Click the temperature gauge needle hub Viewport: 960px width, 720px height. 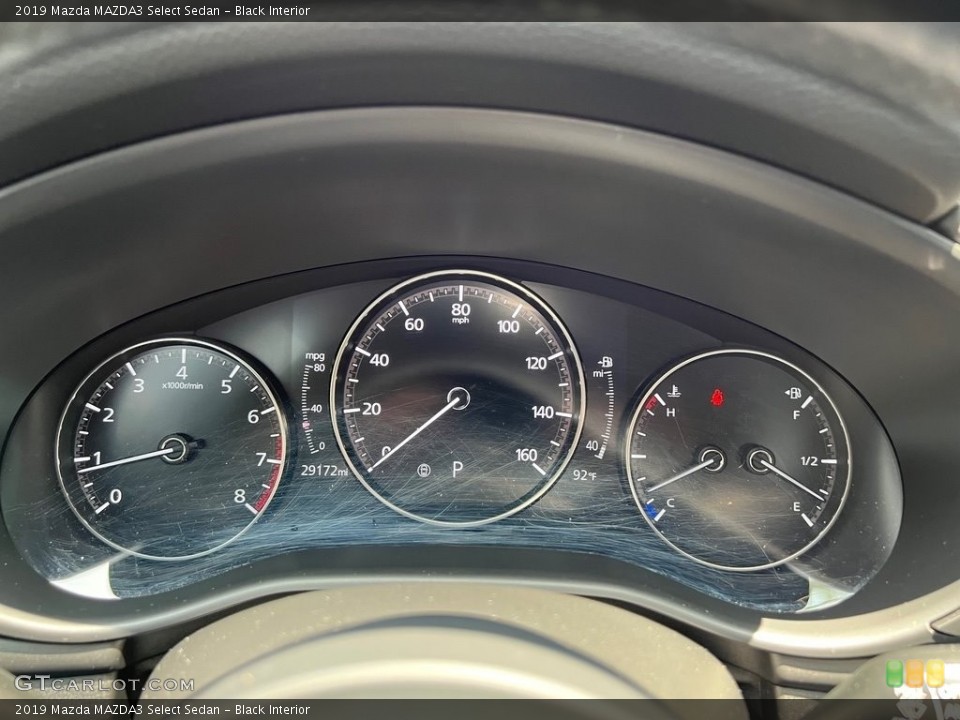coord(712,459)
